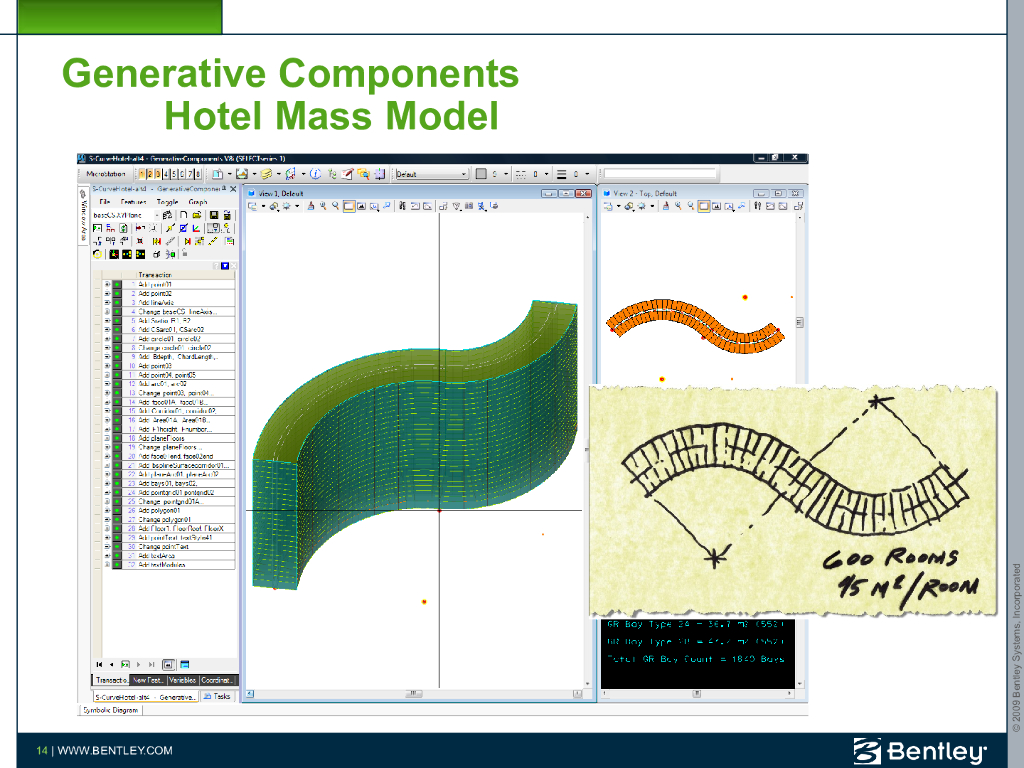Screen dimensions: 1024x768
Task: Click the save floppy disk icon in GC panel
Action: point(214,215)
